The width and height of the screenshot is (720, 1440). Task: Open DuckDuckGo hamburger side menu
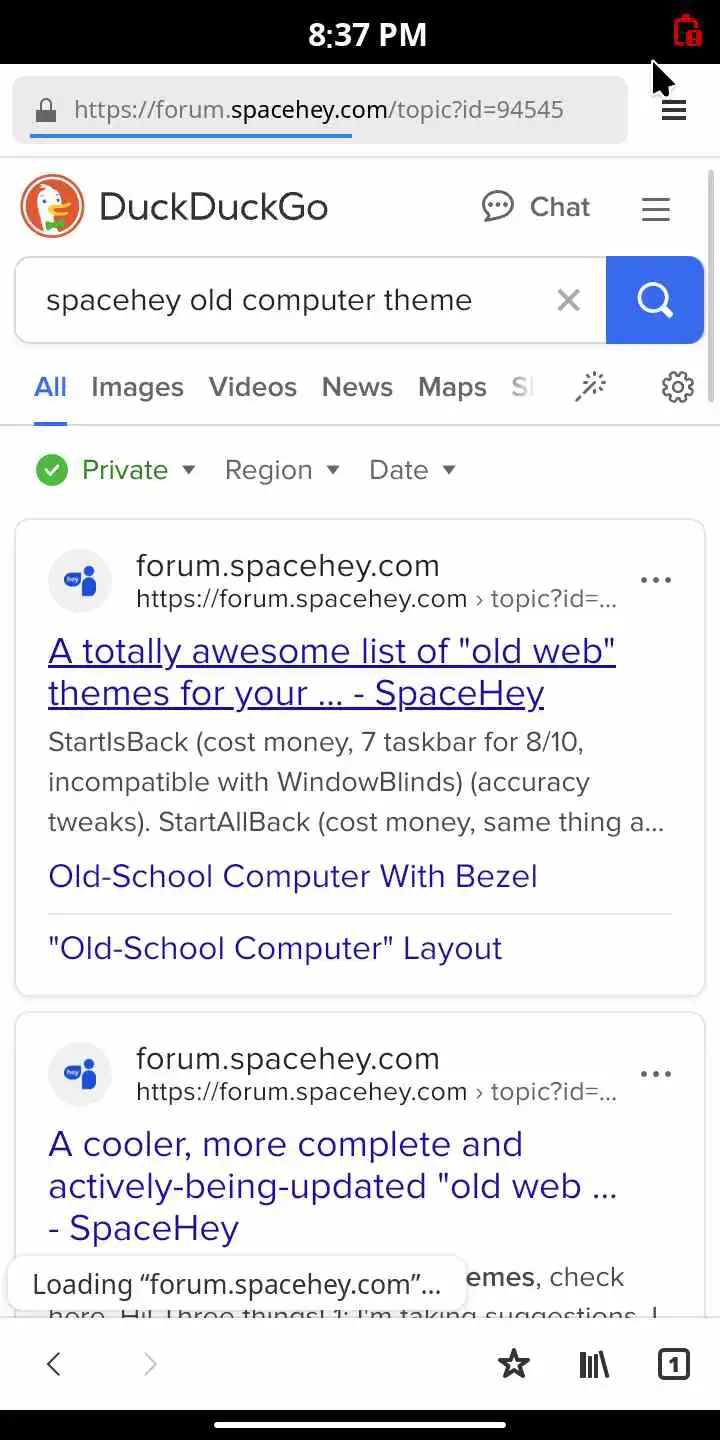click(655, 208)
